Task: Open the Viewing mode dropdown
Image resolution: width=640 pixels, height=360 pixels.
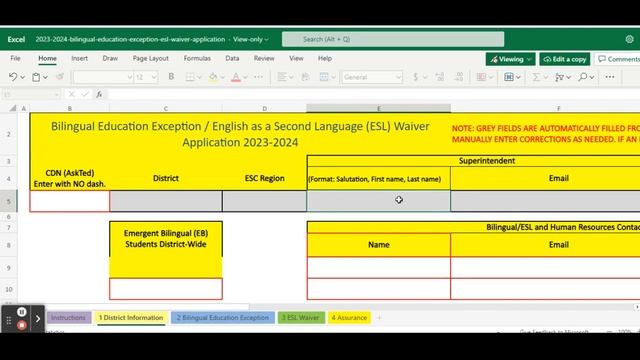Action: (x=510, y=59)
